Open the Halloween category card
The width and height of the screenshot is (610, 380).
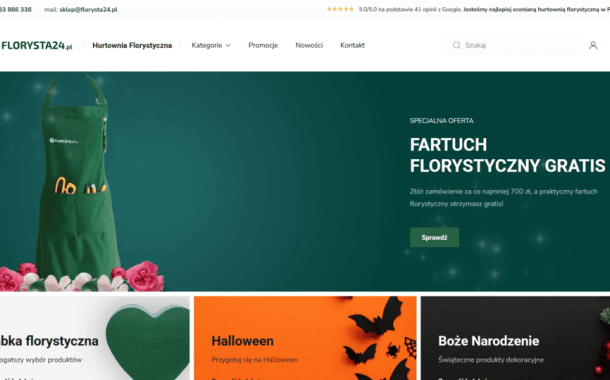pos(305,338)
